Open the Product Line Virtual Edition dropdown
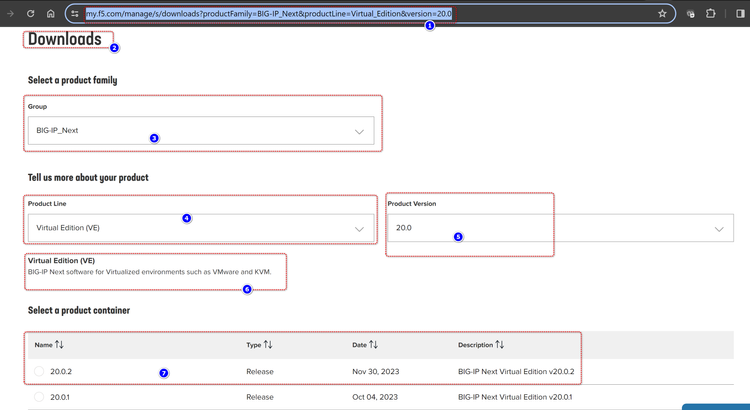Image resolution: width=750 pixels, height=410 pixels. pyautogui.click(x=201, y=228)
